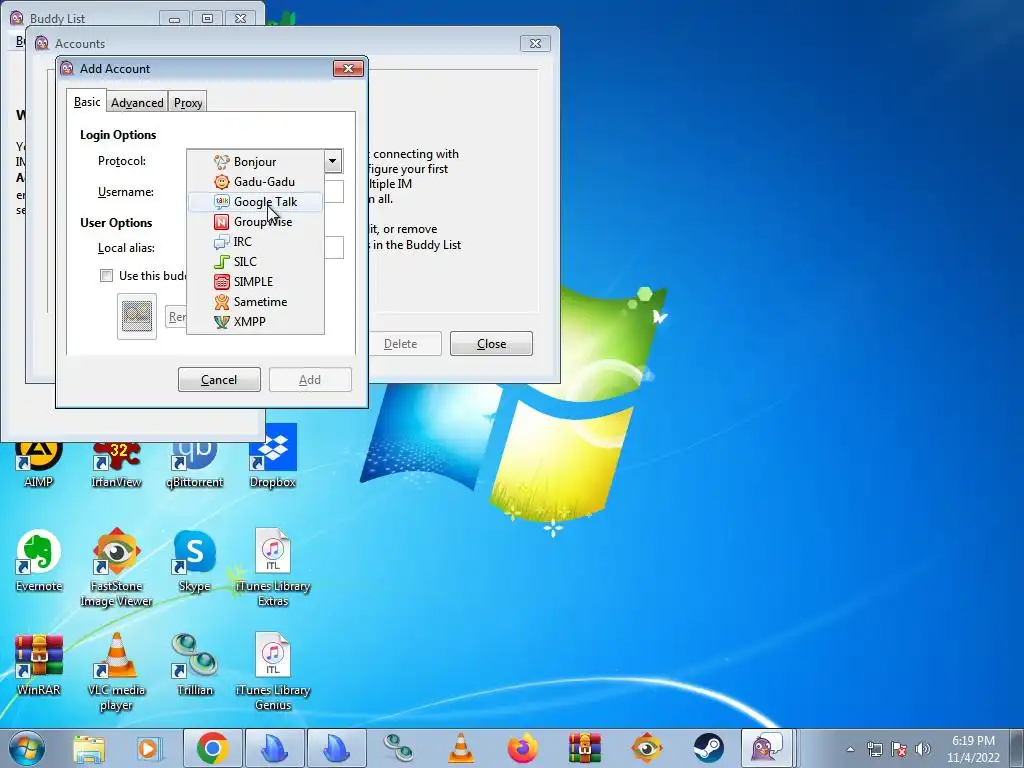Show hidden system tray icons
The height and width of the screenshot is (768, 1024).
pyautogui.click(x=850, y=749)
